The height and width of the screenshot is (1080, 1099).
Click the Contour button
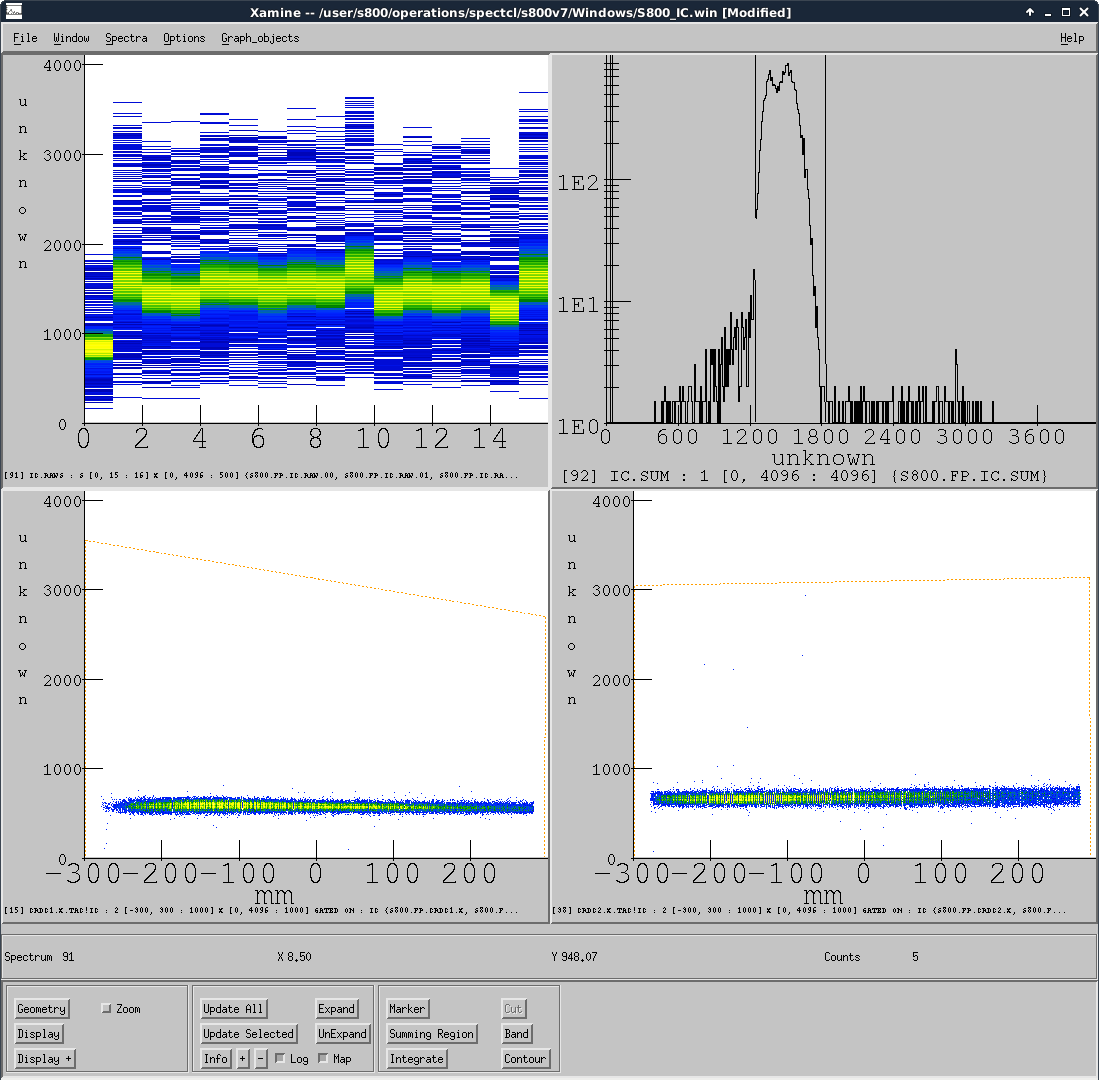[525, 1059]
